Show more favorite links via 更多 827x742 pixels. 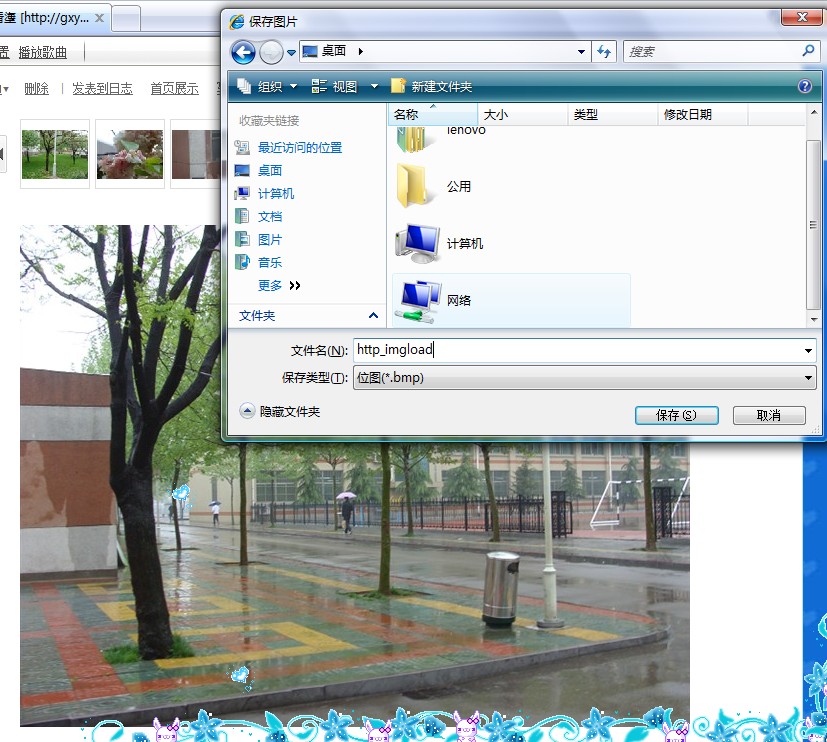[278, 285]
